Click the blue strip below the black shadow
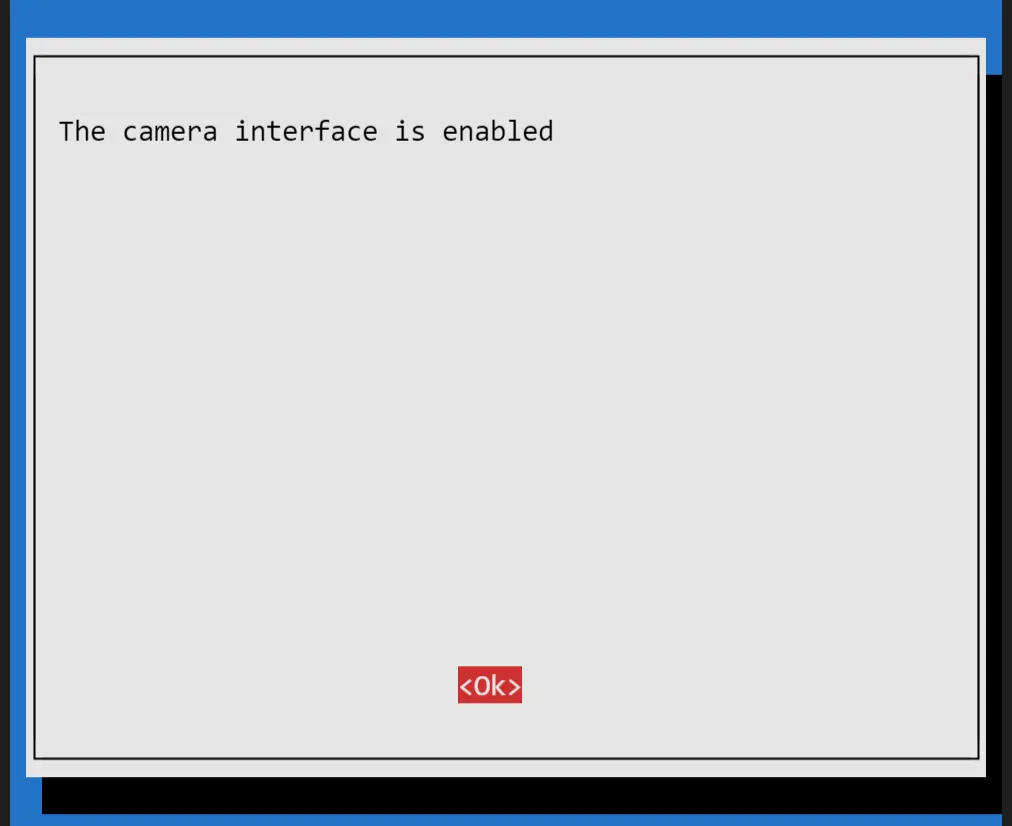The image size is (1012, 826). [x=506, y=820]
